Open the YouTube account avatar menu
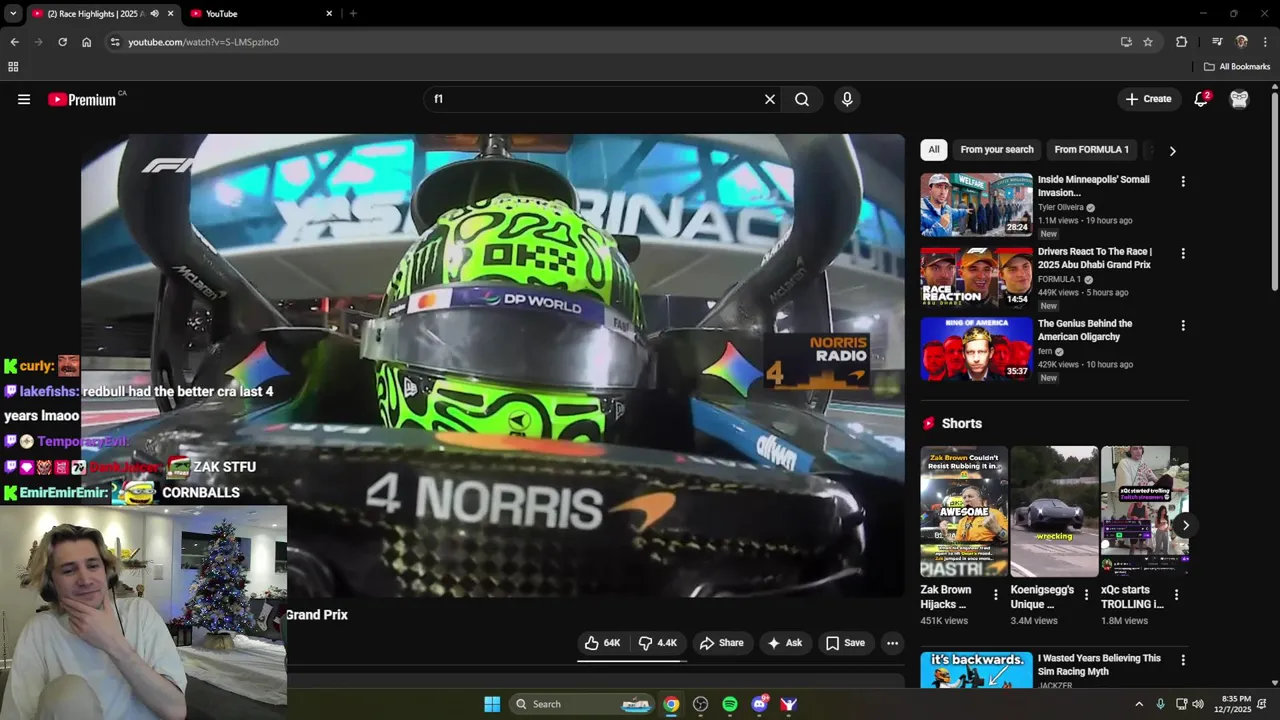 (x=1239, y=99)
